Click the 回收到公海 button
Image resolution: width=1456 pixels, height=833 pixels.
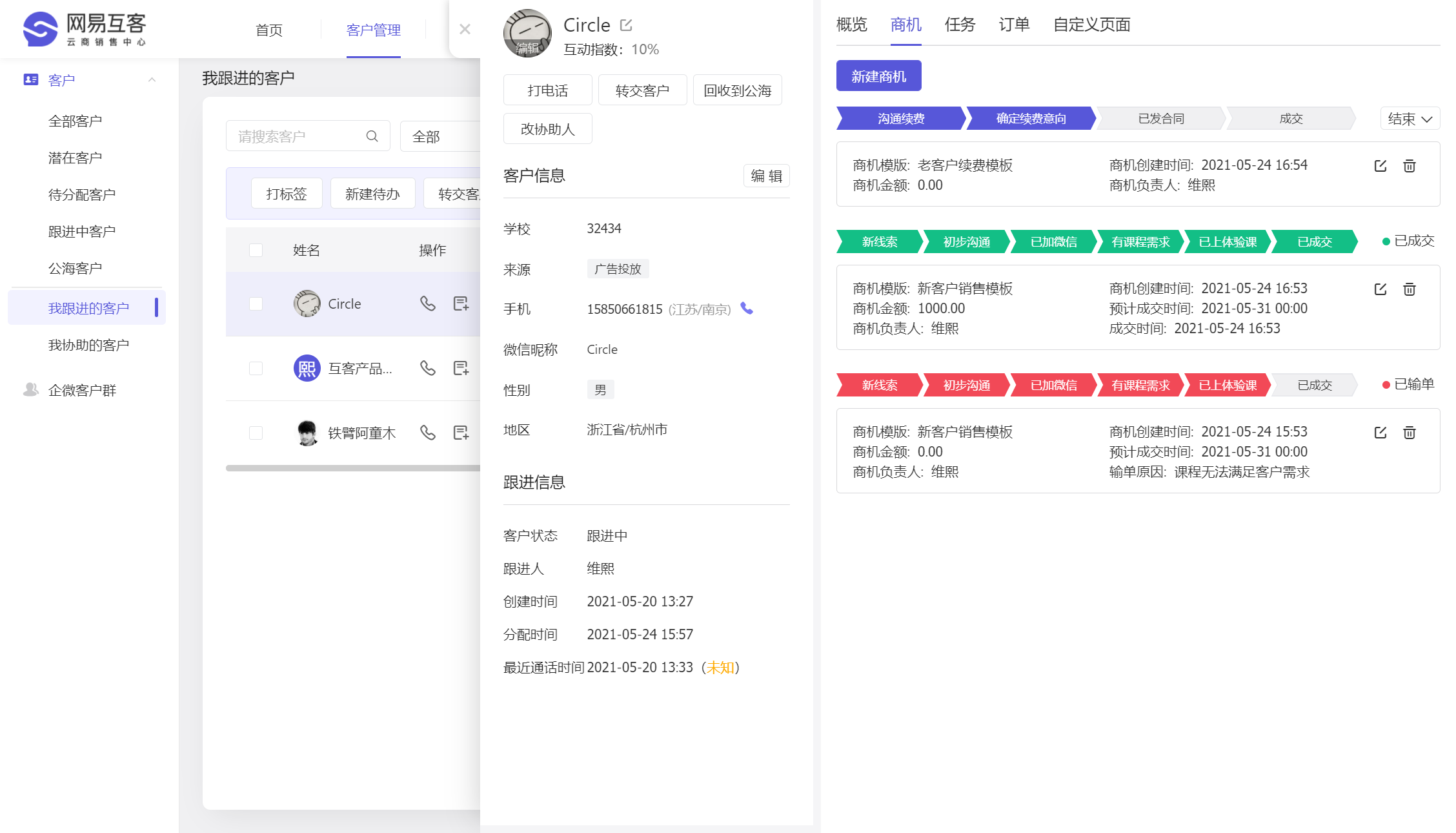(737, 90)
